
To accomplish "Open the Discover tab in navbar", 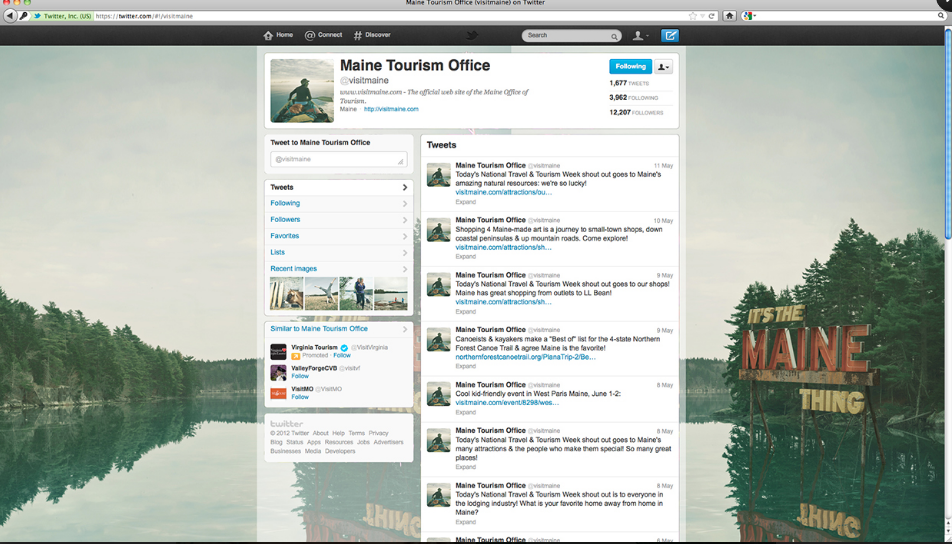I will pyautogui.click(x=372, y=35).
